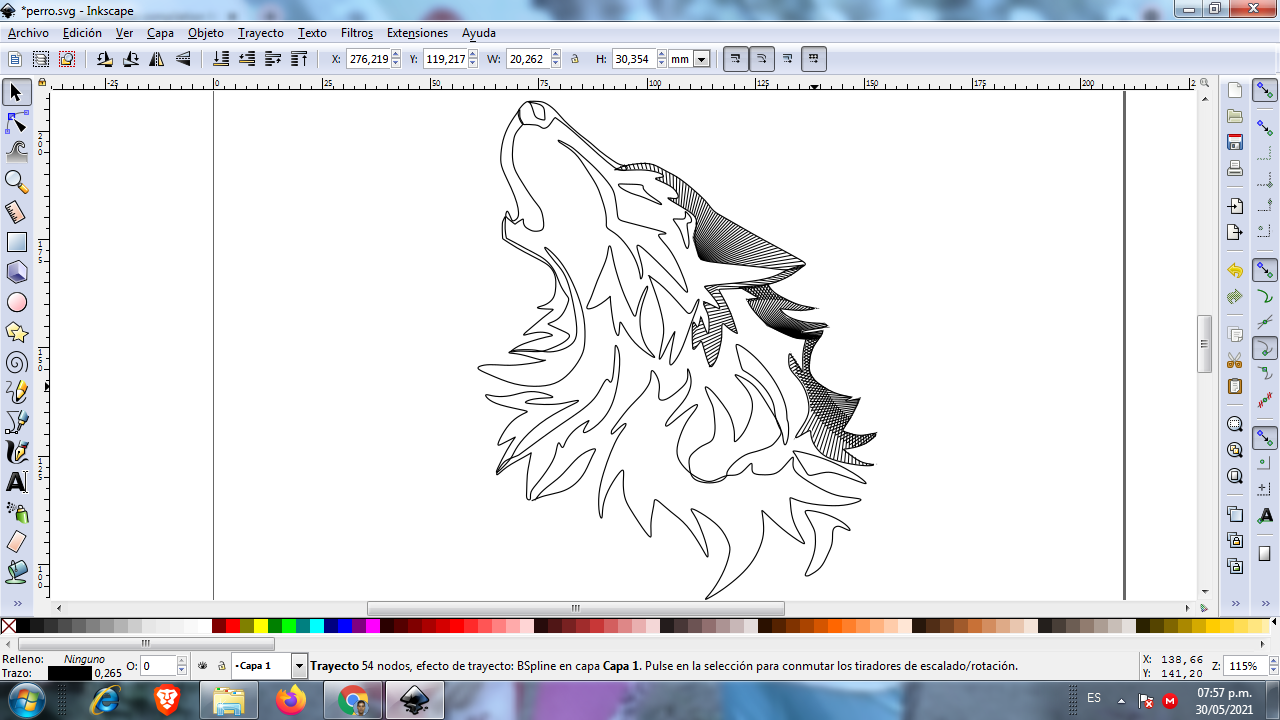Screen dimensions: 1280x720
Task: Increase the Y position value
Action: point(473,55)
